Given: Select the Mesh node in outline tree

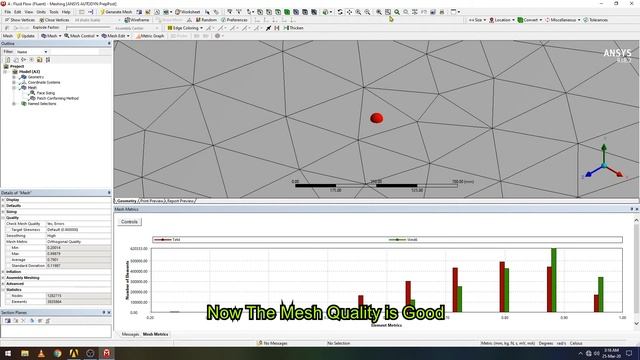Looking at the screenshot, I should pyautogui.click(x=32, y=87).
